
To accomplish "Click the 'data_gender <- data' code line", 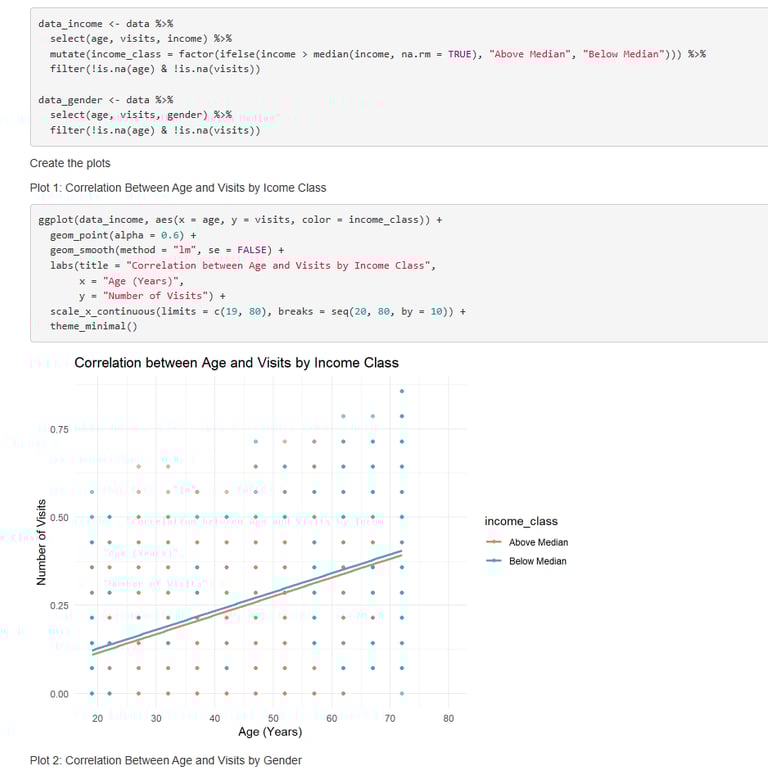I will tap(106, 100).
